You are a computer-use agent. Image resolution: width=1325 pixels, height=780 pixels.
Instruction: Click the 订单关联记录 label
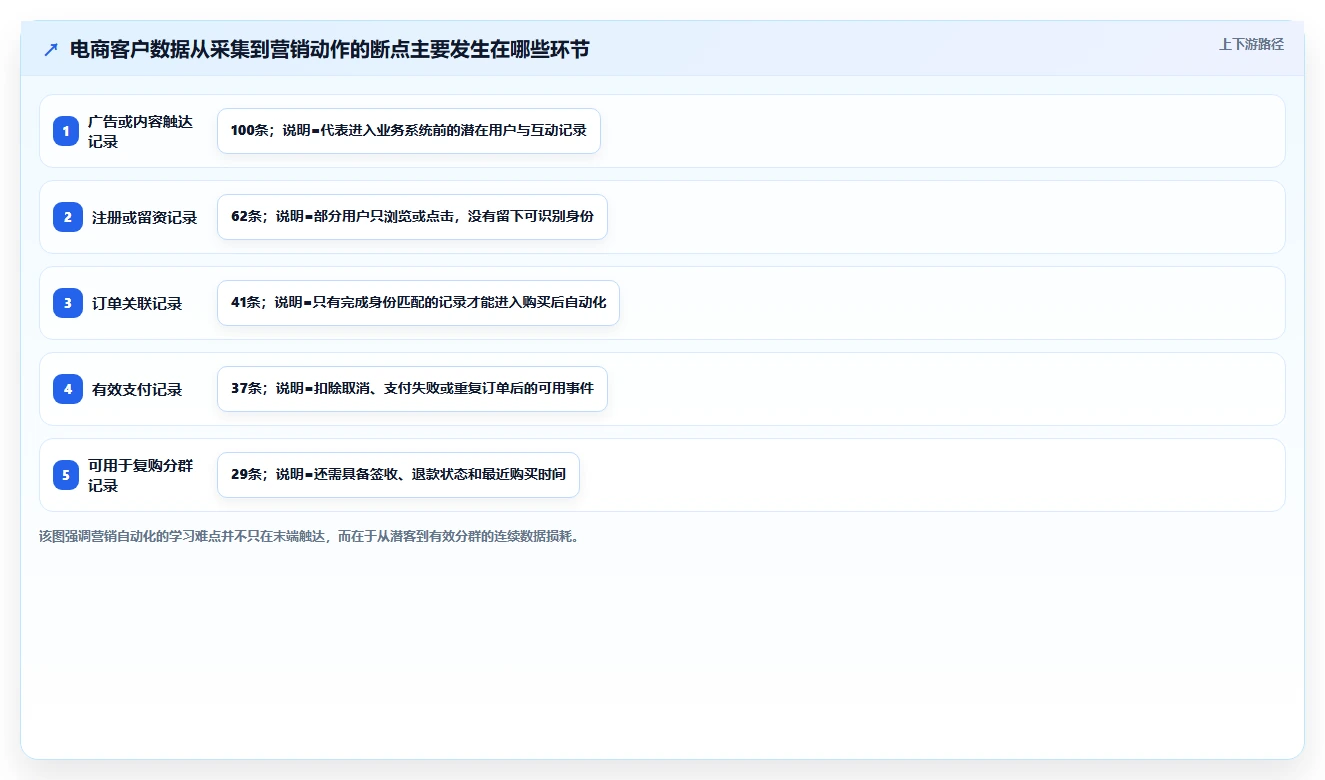[x=137, y=303]
